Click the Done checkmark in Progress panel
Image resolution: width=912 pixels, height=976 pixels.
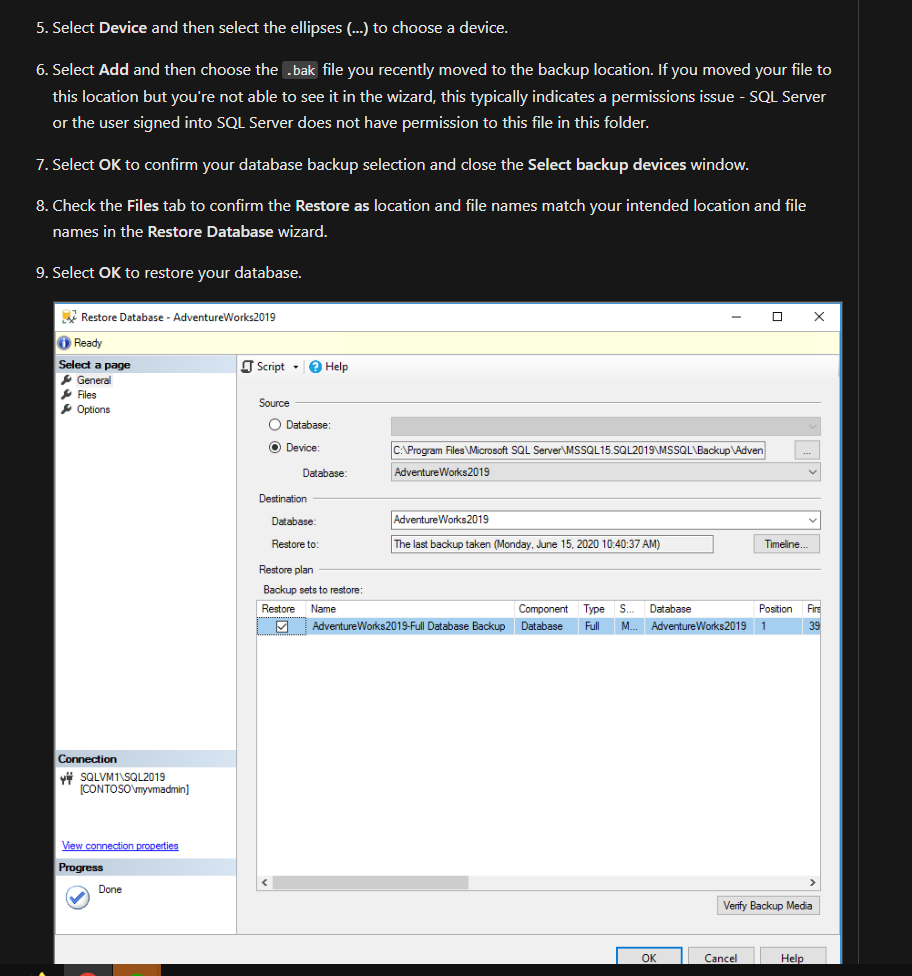pyautogui.click(x=78, y=897)
